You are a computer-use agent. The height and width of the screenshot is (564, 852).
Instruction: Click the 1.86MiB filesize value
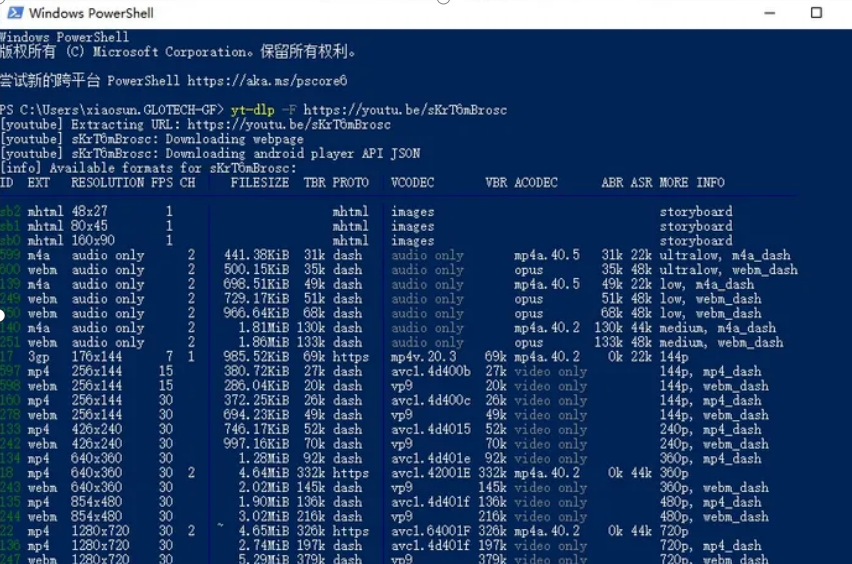point(264,342)
